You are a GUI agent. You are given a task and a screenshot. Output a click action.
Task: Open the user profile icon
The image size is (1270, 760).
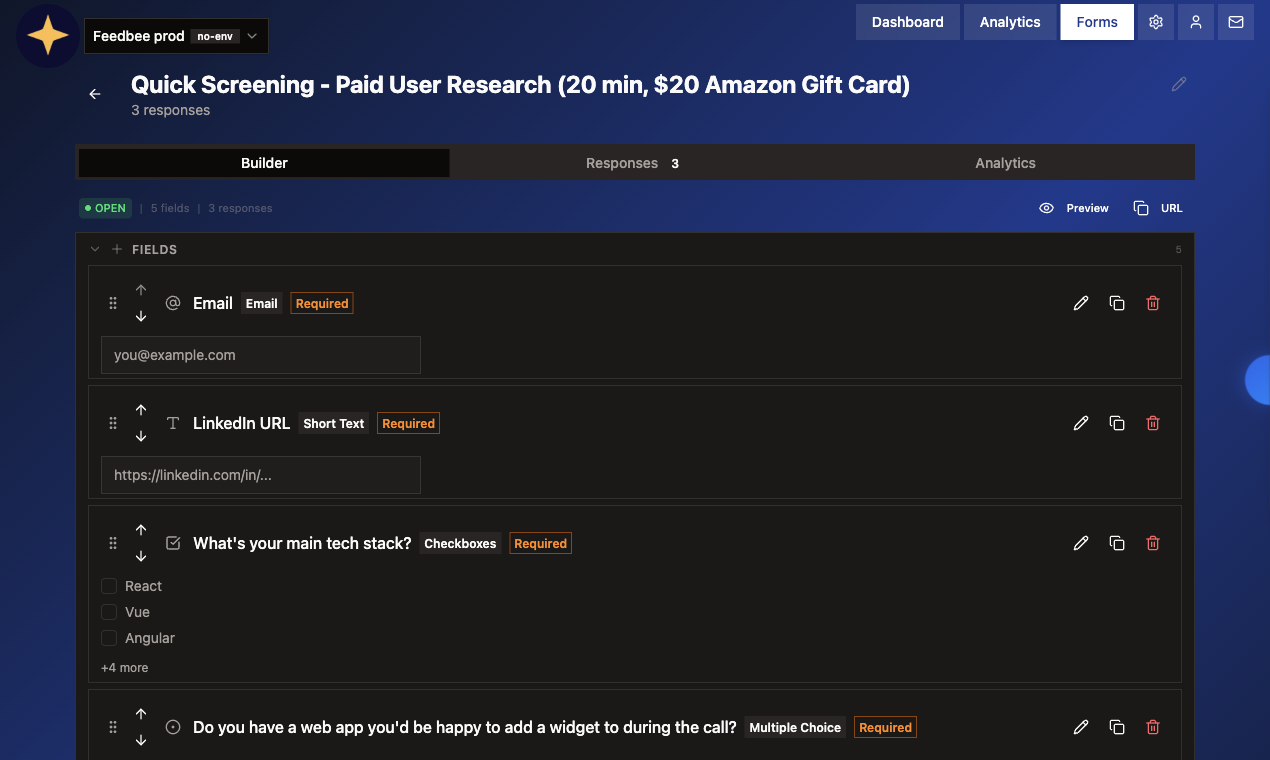tap(1196, 22)
